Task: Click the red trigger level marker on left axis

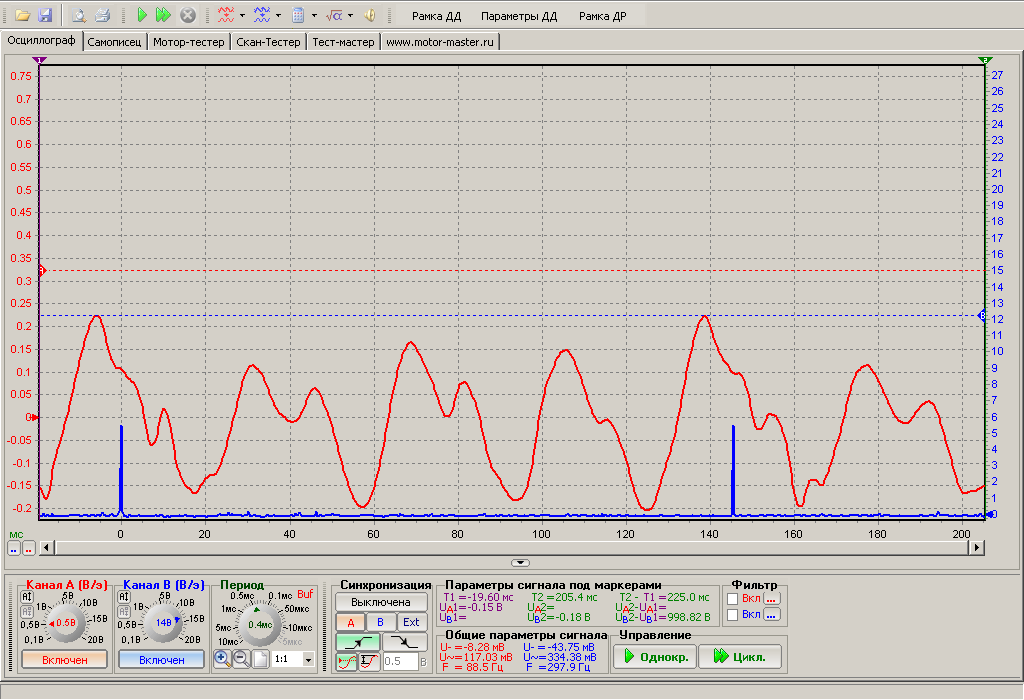Action: [41, 270]
